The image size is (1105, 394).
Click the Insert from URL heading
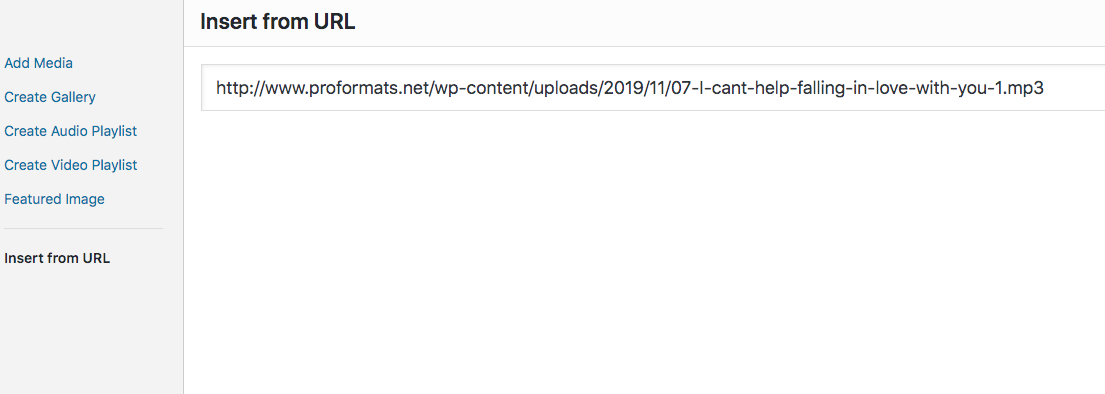point(278,22)
